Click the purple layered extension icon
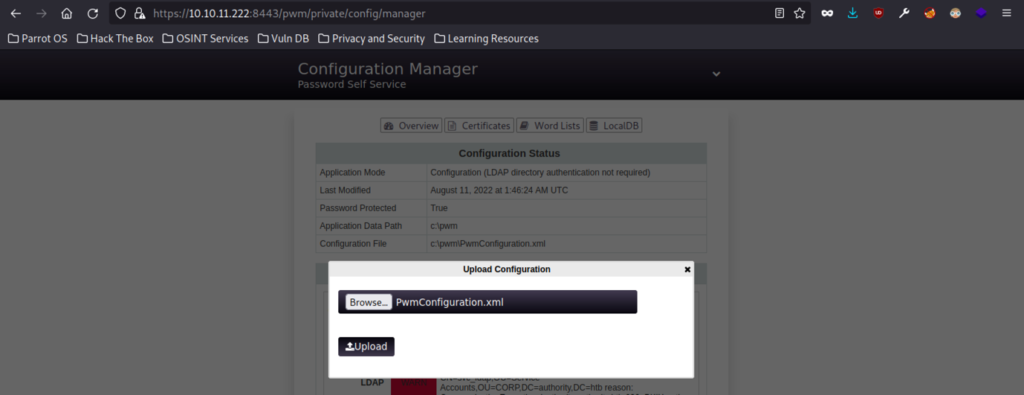 click(981, 13)
